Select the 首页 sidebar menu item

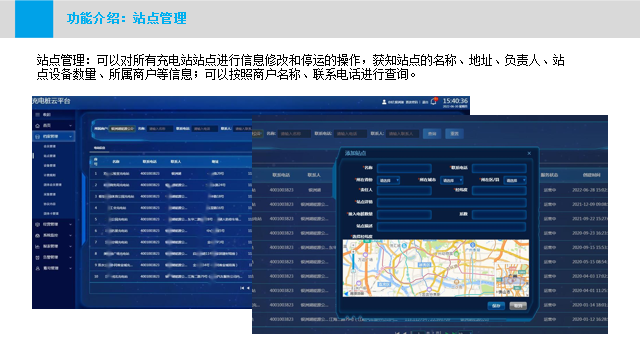pyautogui.click(x=47, y=126)
